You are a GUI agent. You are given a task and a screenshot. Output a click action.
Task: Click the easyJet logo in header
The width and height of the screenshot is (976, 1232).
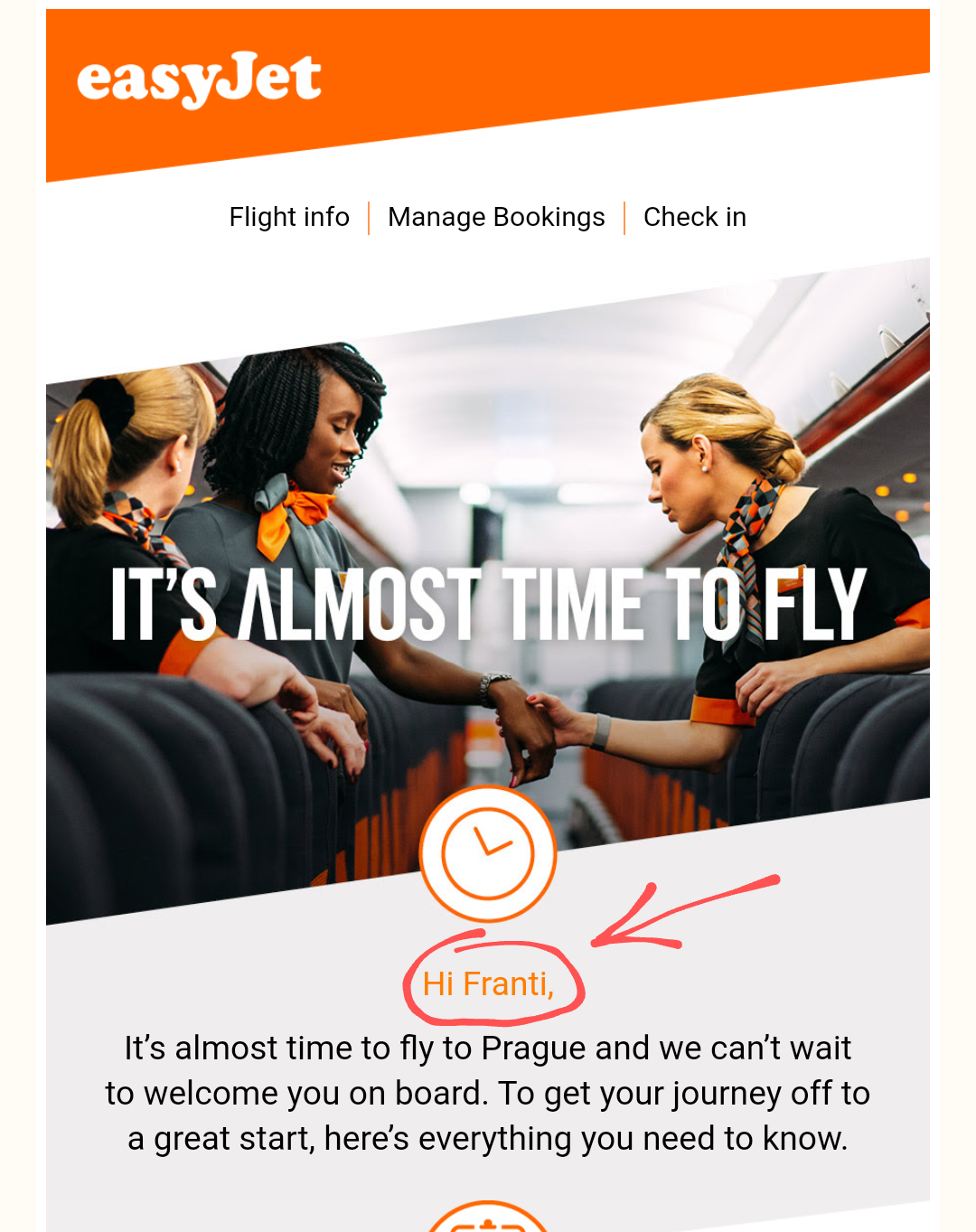coord(199,80)
